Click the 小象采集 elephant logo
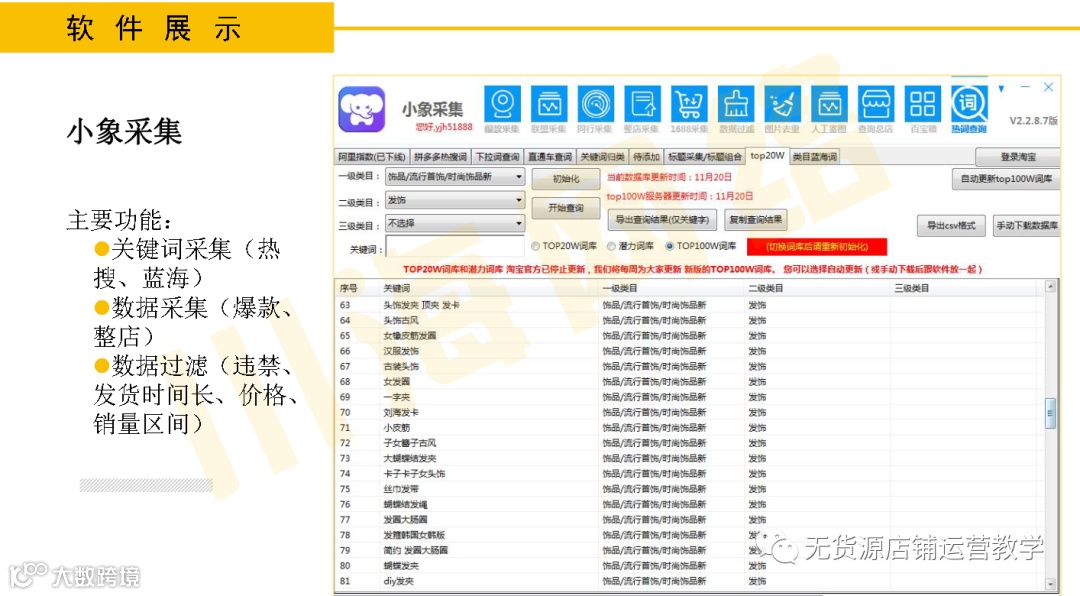Screen dimensions: 1080x596 pos(362,110)
